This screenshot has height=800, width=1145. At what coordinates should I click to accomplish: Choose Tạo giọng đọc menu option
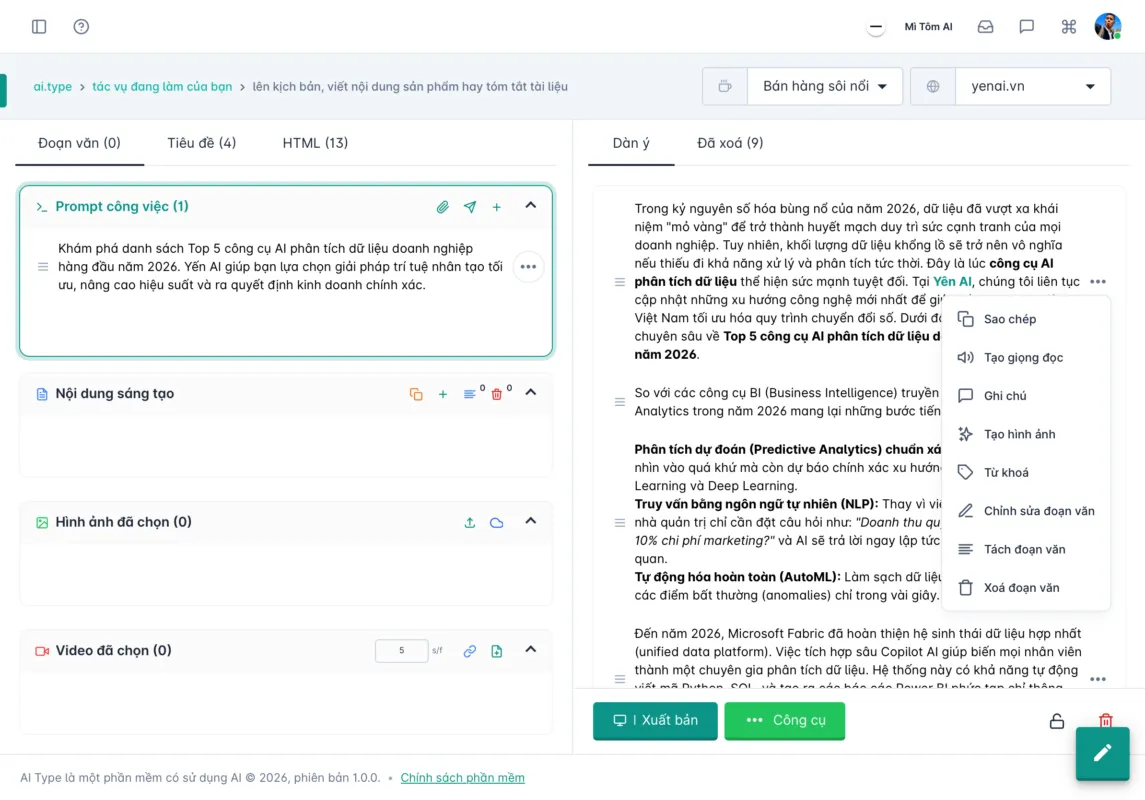pyautogui.click(x=1026, y=358)
